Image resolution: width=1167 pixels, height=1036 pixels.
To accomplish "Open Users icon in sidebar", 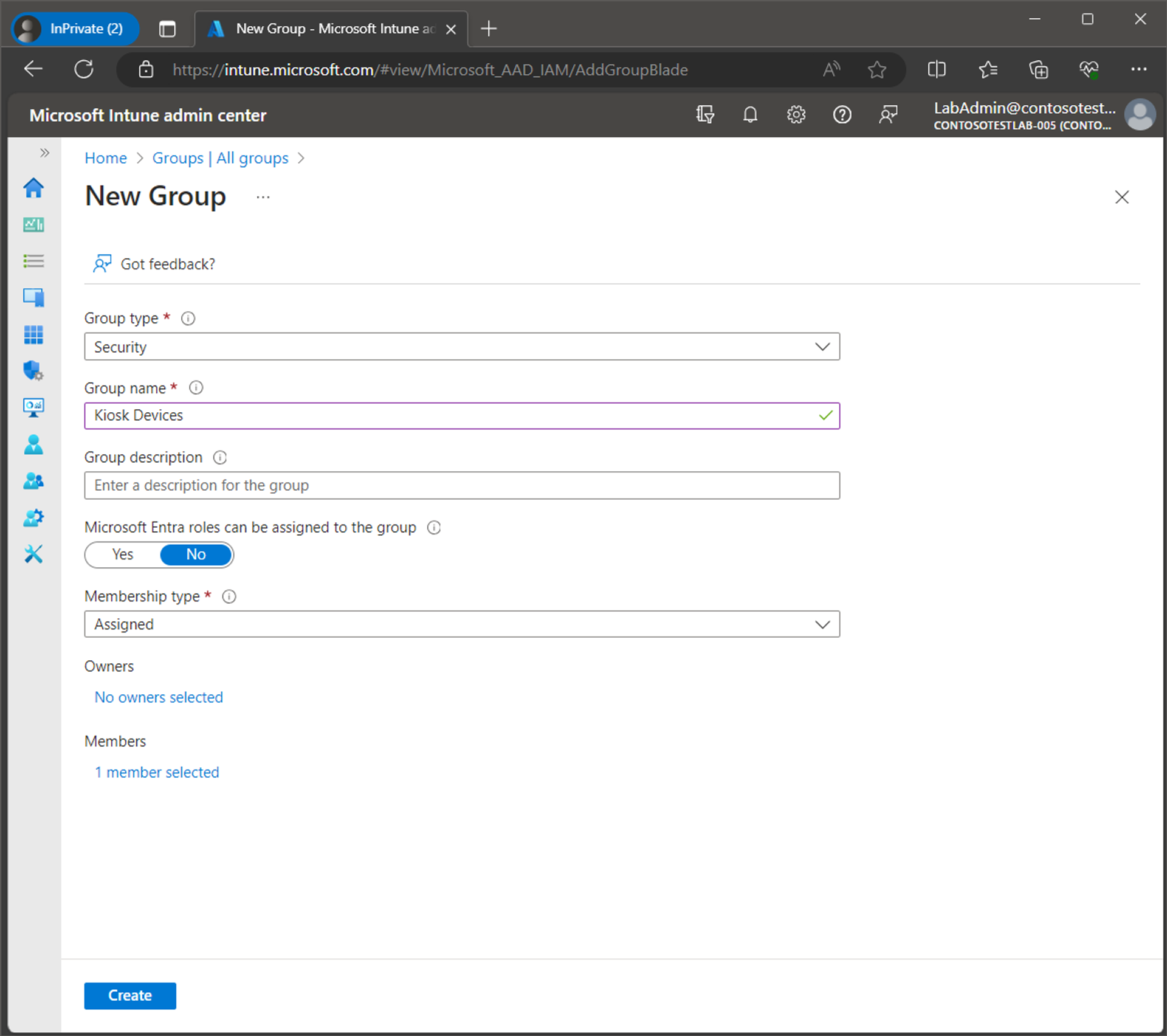I will coord(33,444).
